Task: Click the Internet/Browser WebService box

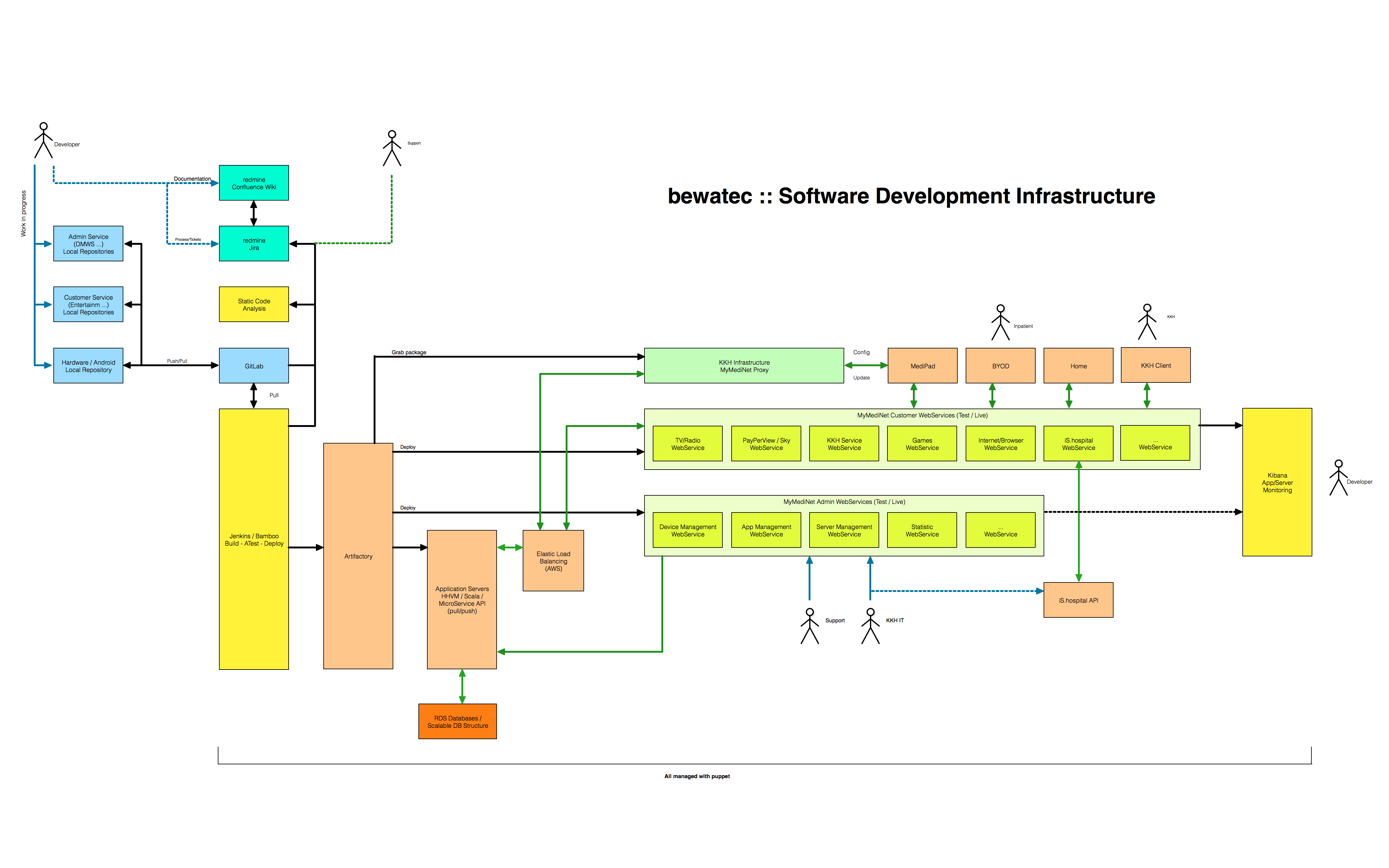Action: point(1000,444)
